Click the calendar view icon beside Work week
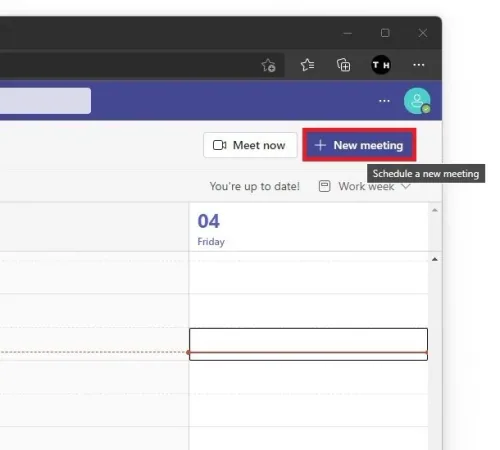 (324, 186)
